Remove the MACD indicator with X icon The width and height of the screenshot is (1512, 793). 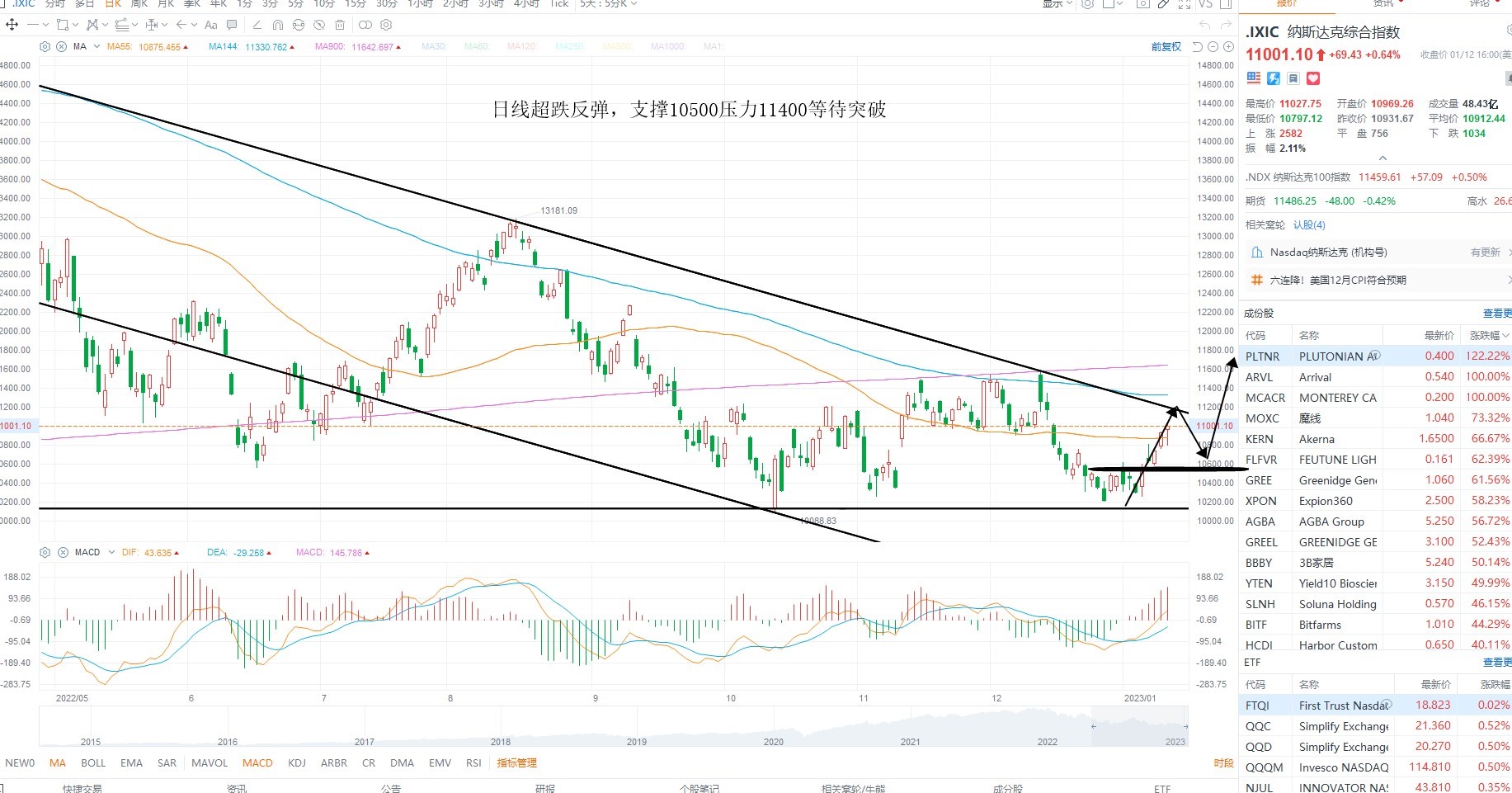coord(63,552)
